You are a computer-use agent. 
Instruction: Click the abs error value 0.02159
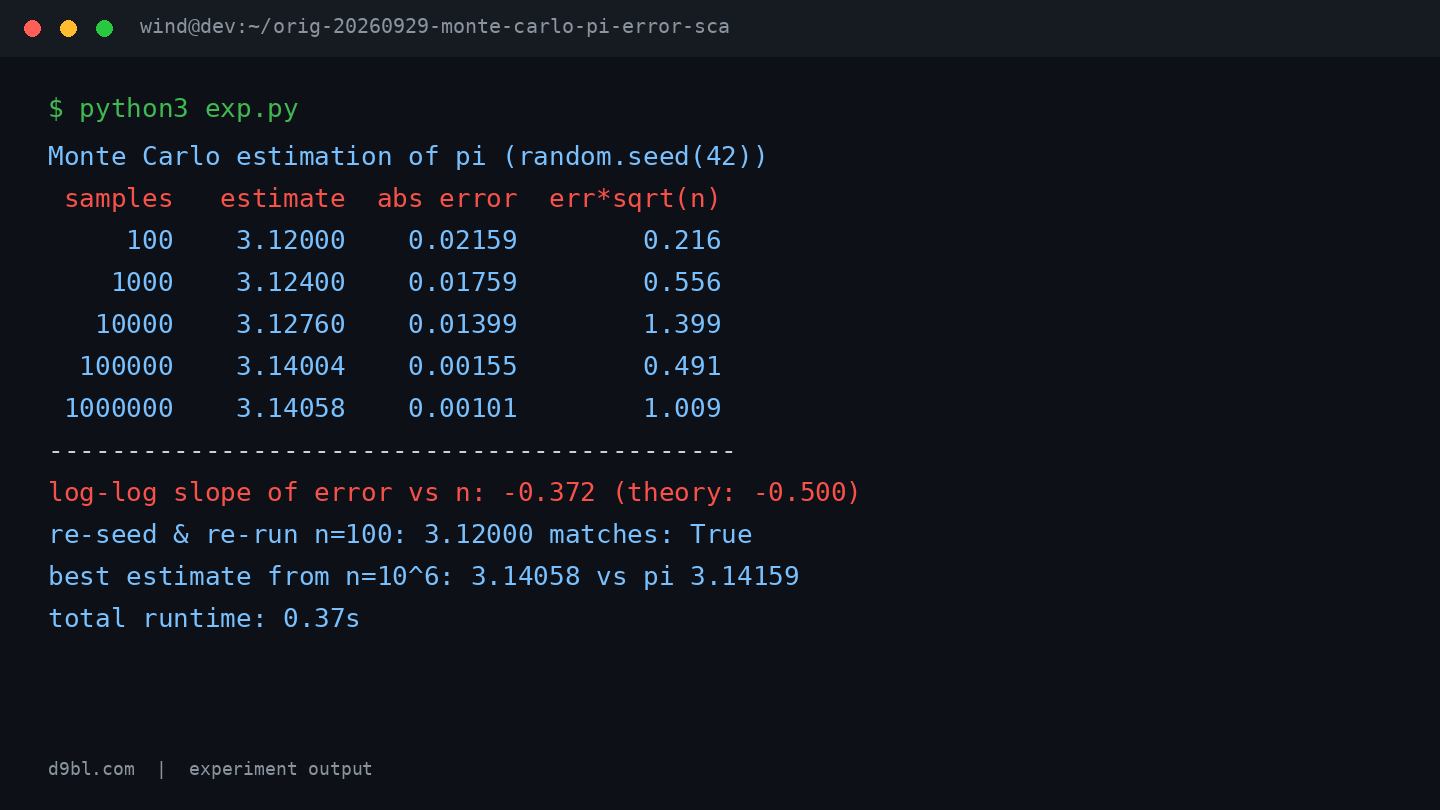[463, 241]
